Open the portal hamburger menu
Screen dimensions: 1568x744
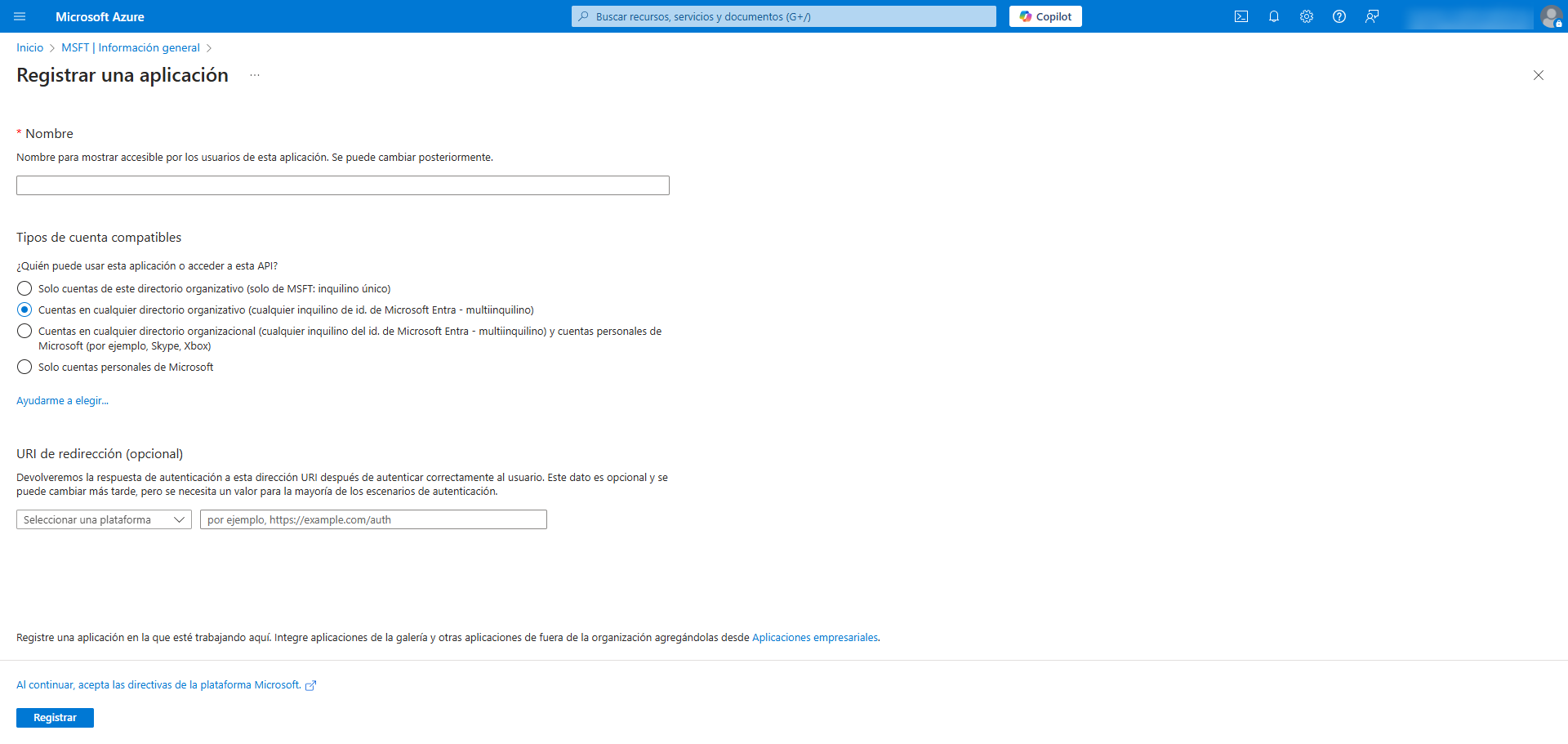tap(20, 16)
